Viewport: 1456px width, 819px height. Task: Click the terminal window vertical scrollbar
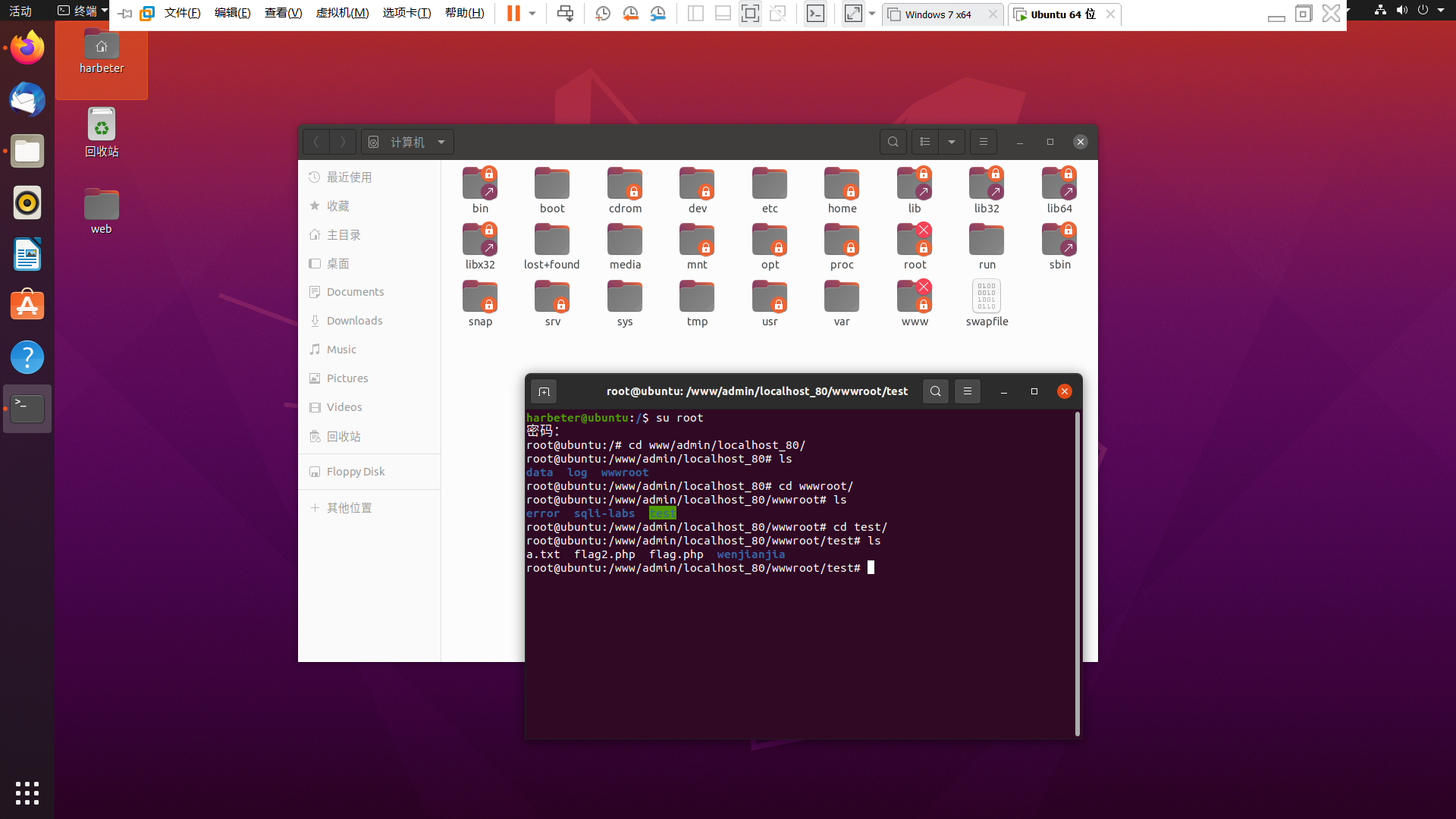coord(1078,573)
